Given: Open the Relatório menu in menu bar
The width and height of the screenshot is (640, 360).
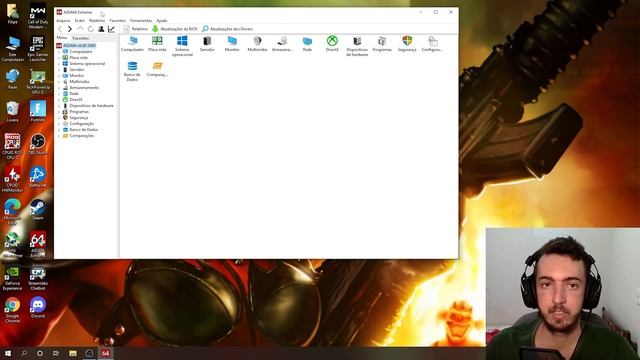Looking at the screenshot, I should pos(97,20).
